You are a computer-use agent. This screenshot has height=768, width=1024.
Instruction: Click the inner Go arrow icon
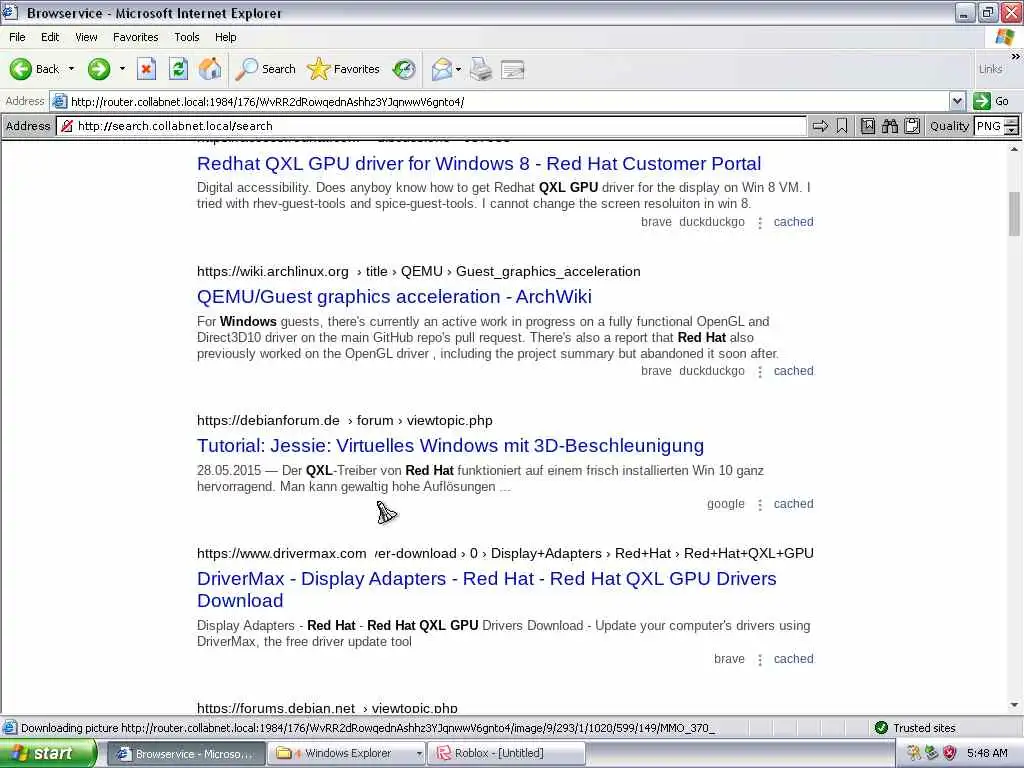point(820,126)
